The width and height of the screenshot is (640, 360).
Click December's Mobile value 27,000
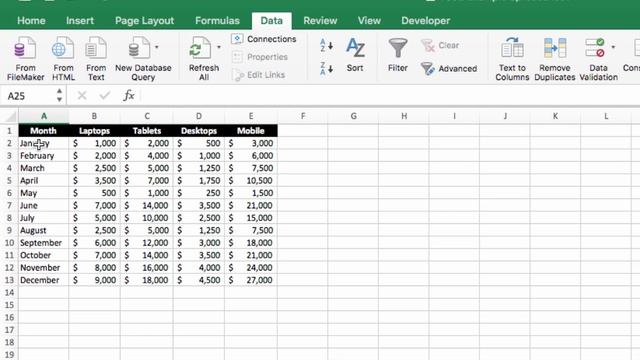coord(251,280)
